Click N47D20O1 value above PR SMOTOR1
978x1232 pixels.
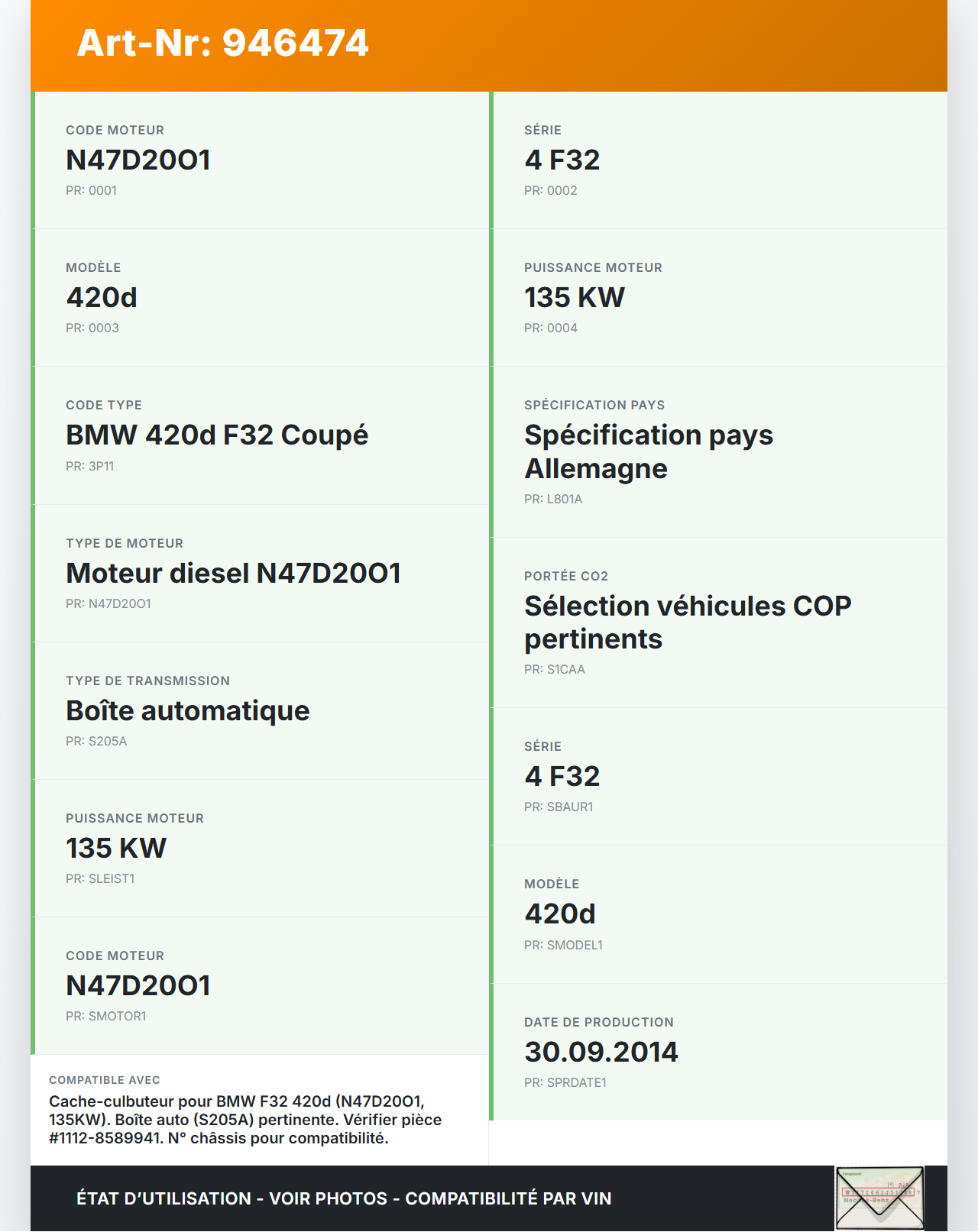click(x=138, y=986)
